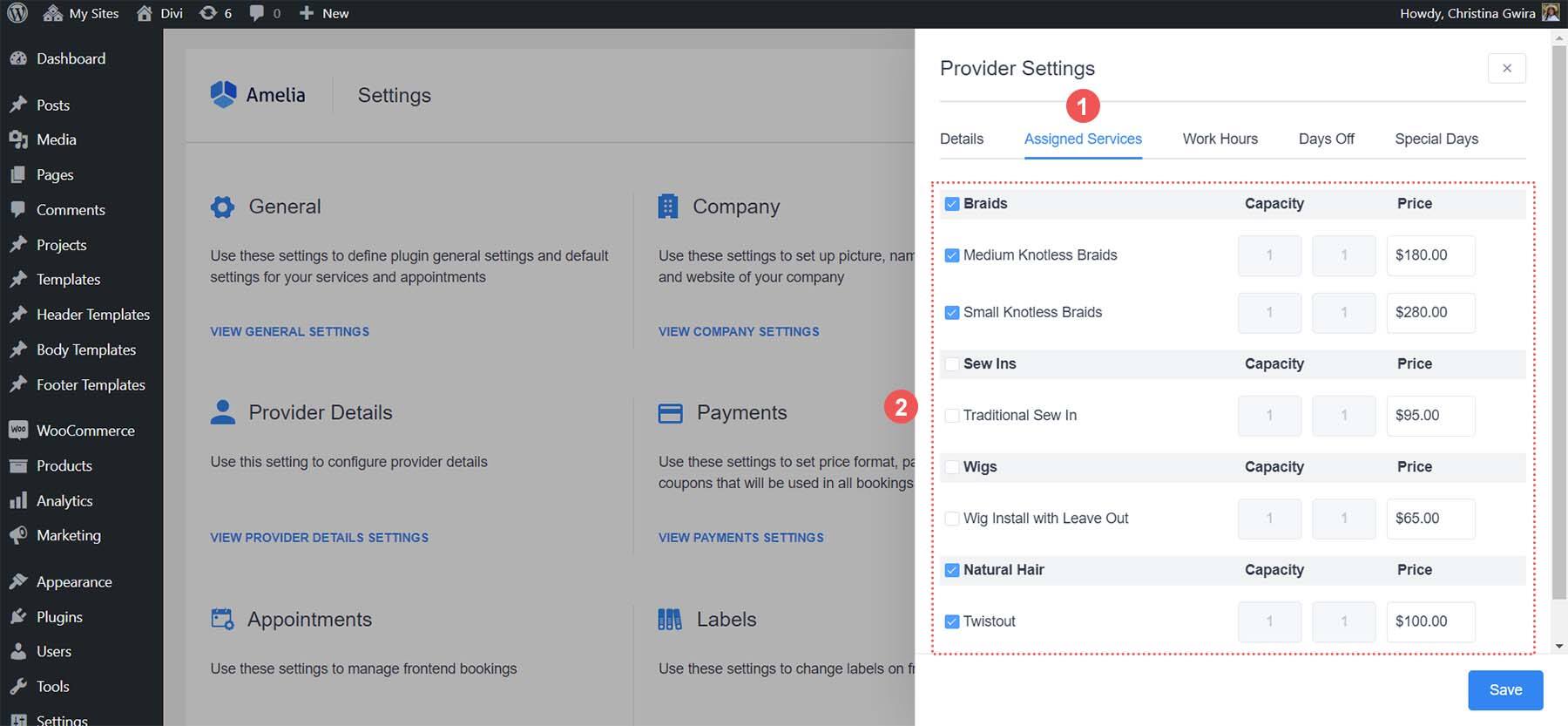Enable the Traditional Sew In checkbox
Image resolution: width=1568 pixels, height=726 pixels.
point(952,416)
